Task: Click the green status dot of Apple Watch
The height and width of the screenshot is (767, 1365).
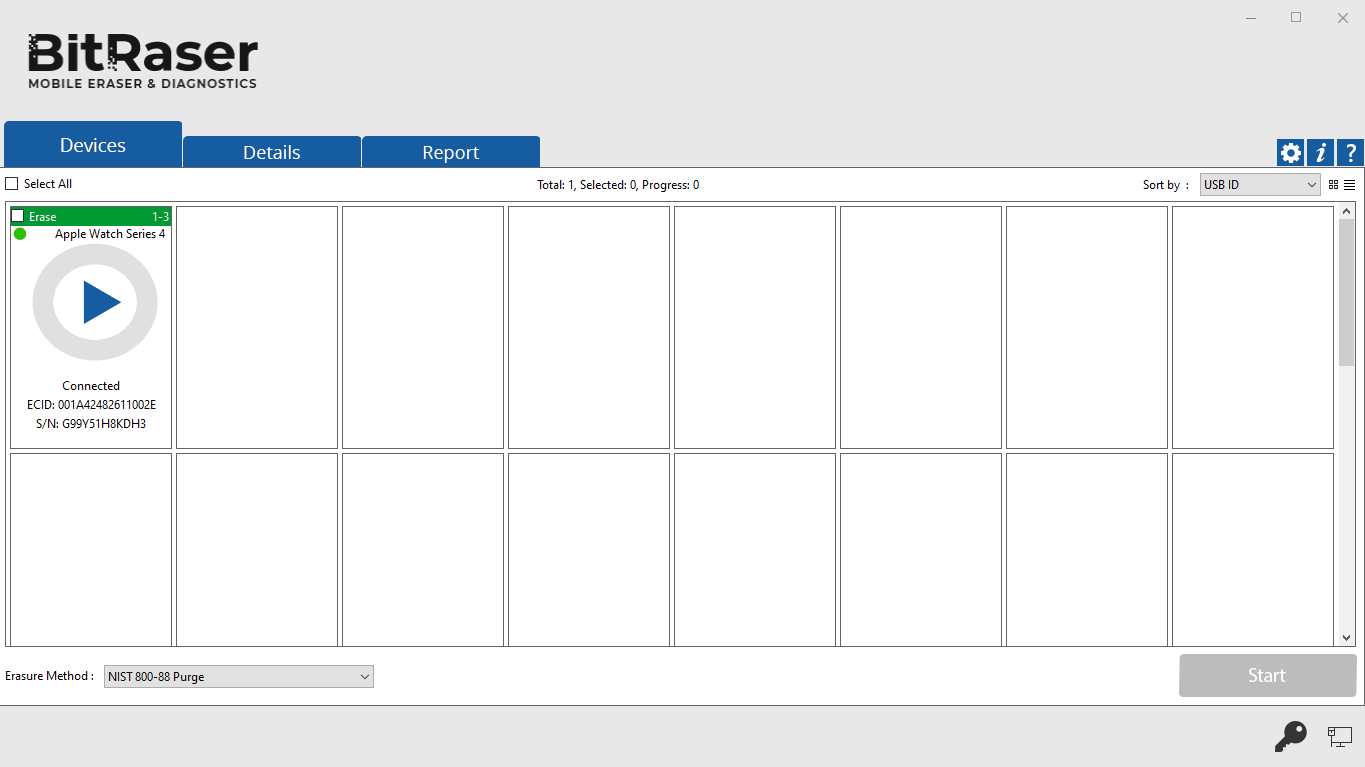Action: pos(20,234)
